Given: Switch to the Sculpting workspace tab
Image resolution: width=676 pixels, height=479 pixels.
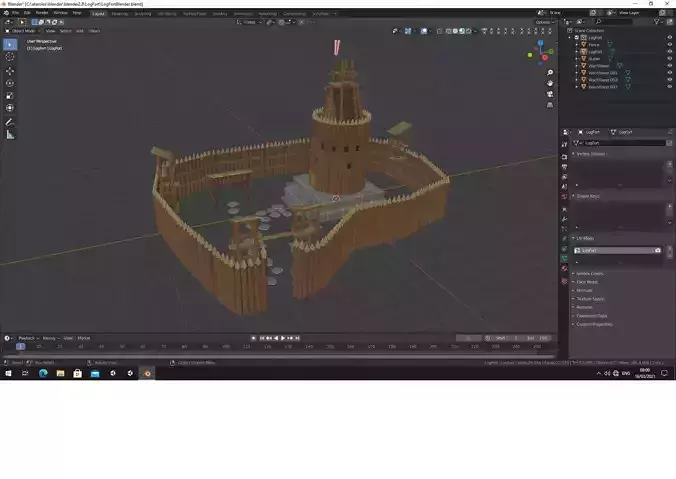Looking at the screenshot, I should coord(143,14).
